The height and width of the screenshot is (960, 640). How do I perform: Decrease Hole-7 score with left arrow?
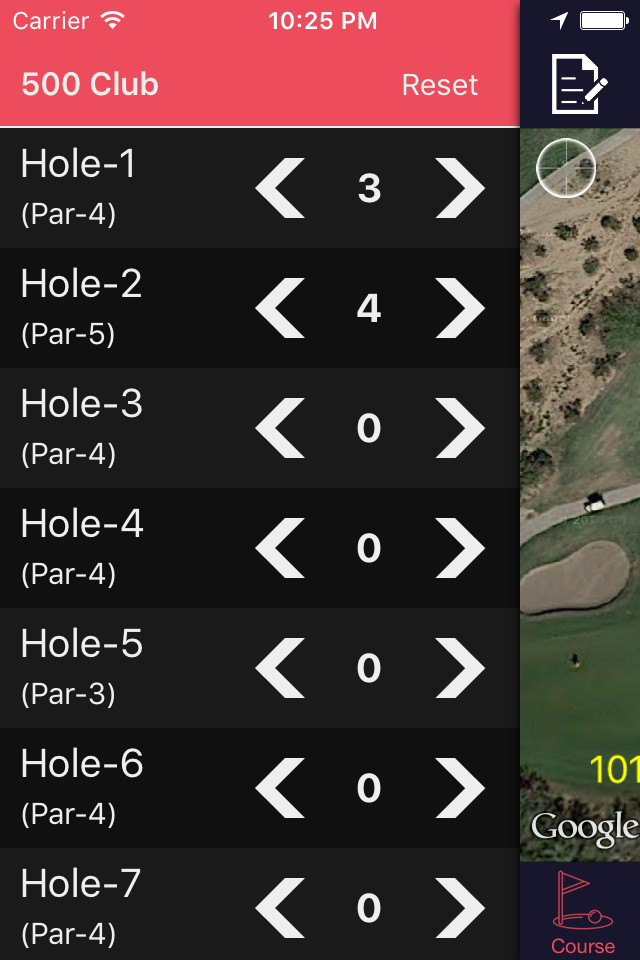[280, 908]
